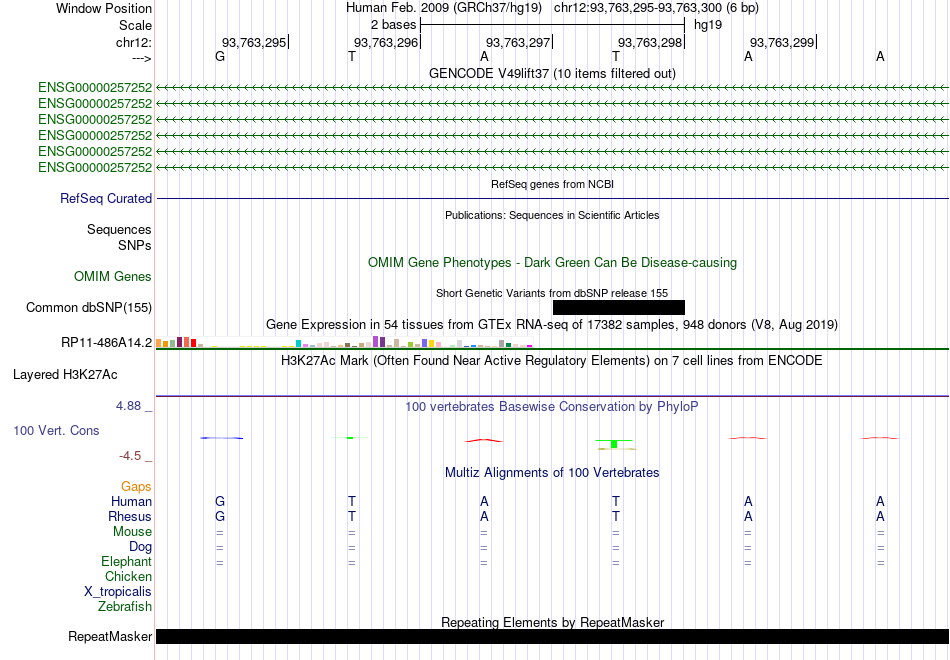Click the X_tropicalis species label
950x660 pixels.
click(x=118, y=592)
